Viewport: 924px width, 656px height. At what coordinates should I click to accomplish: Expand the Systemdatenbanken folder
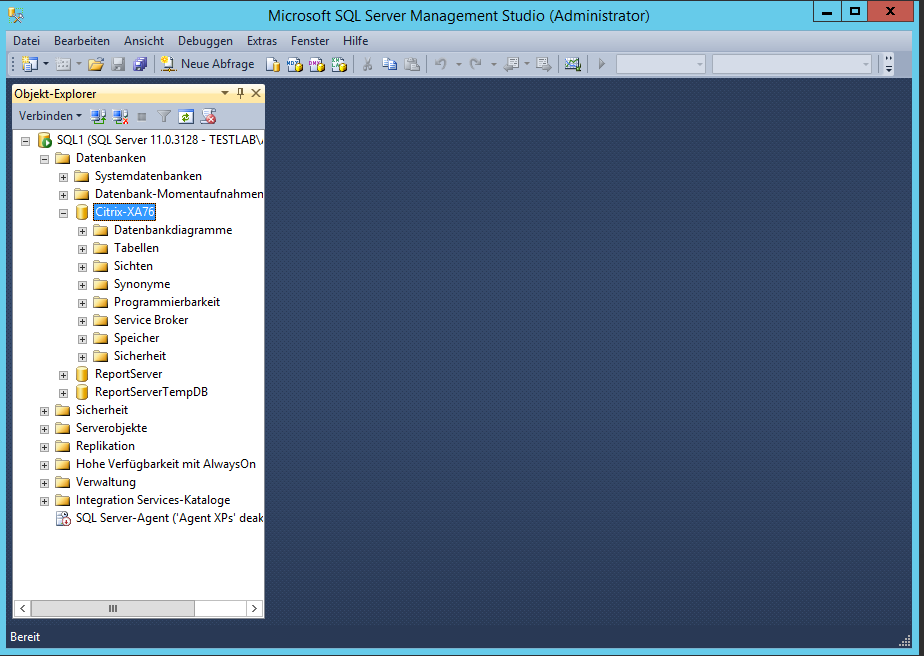pyautogui.click(x=63, y=177)
